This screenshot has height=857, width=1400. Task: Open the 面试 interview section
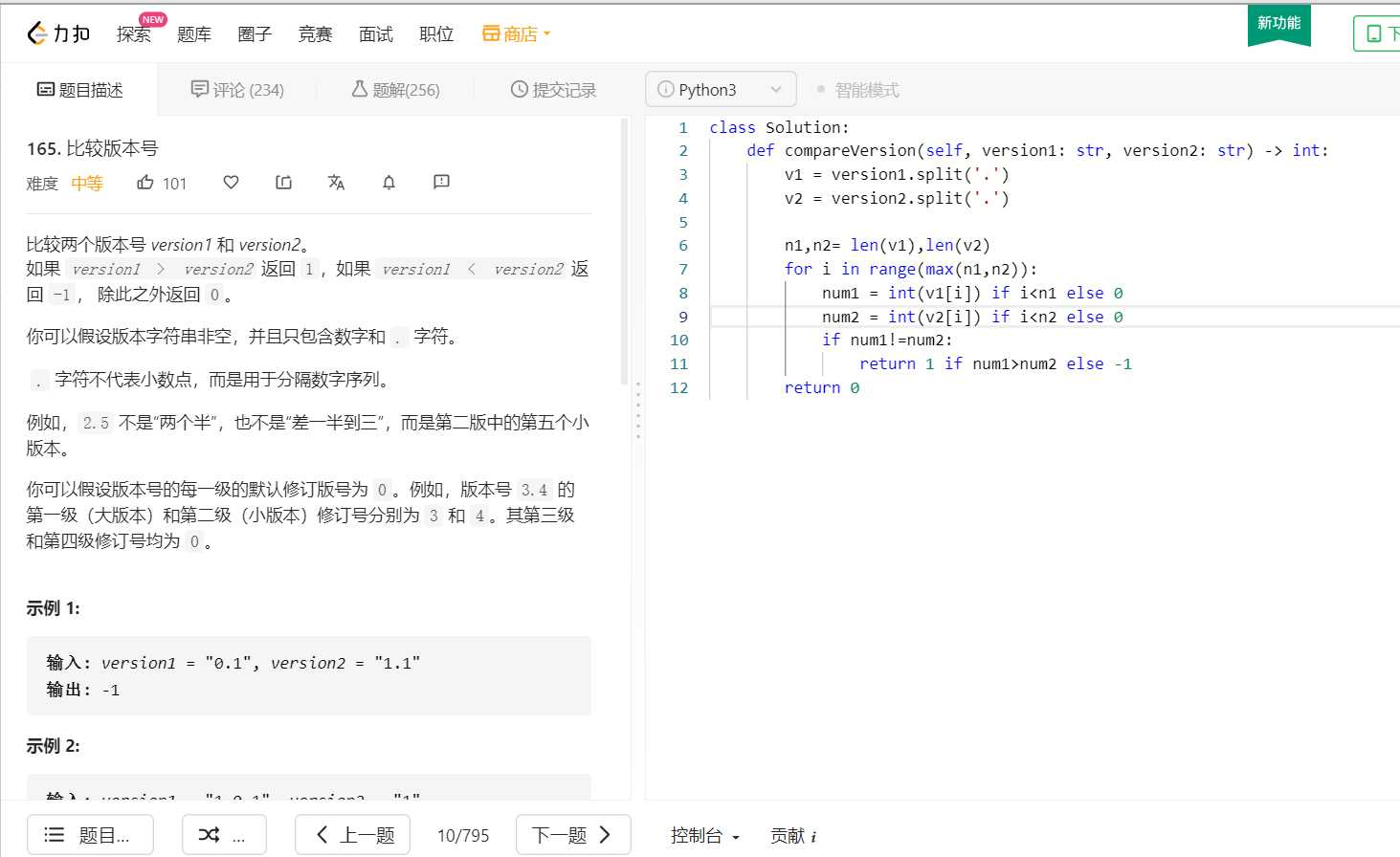click(x=376, y=34)
